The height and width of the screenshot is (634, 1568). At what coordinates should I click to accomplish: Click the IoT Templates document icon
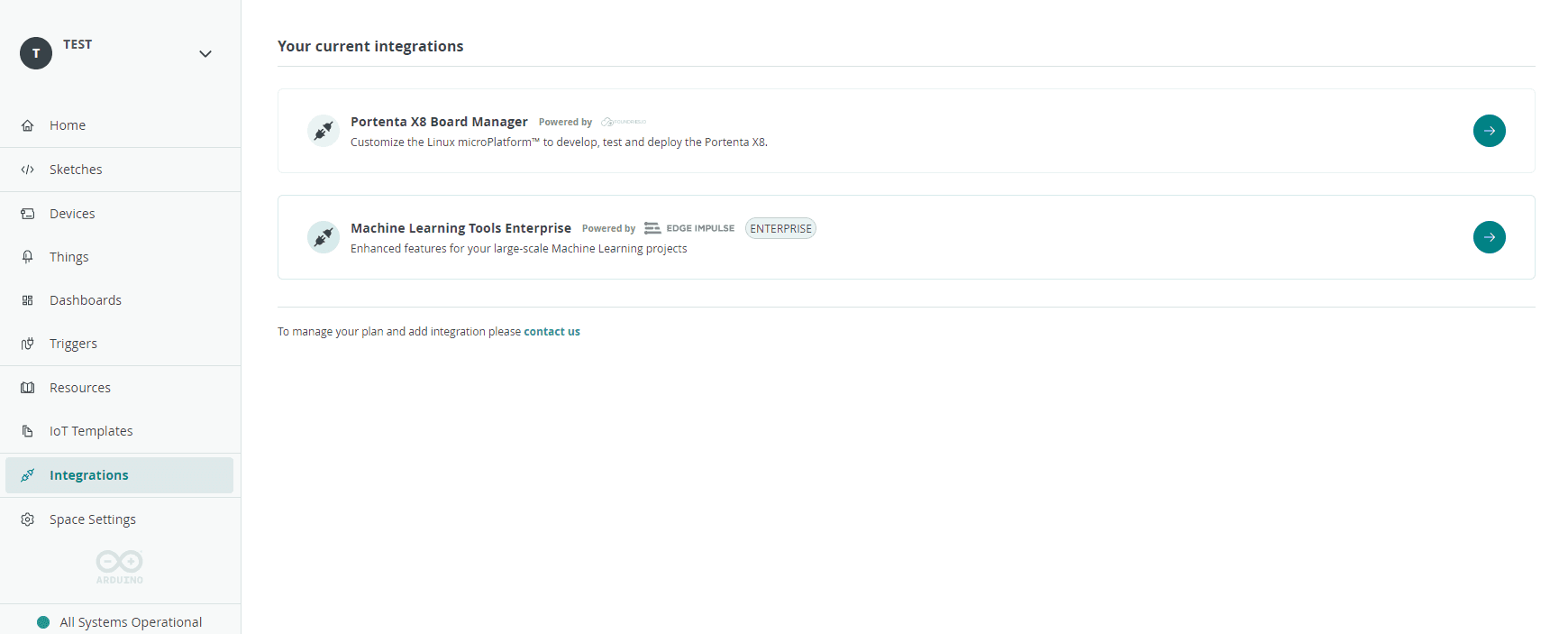coord(28,431)
